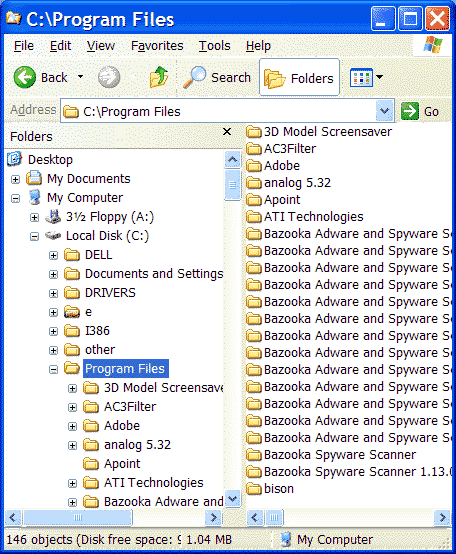Open the Tools menu
456x554 pixels.
pyautogui.click(x=214, y=46)
